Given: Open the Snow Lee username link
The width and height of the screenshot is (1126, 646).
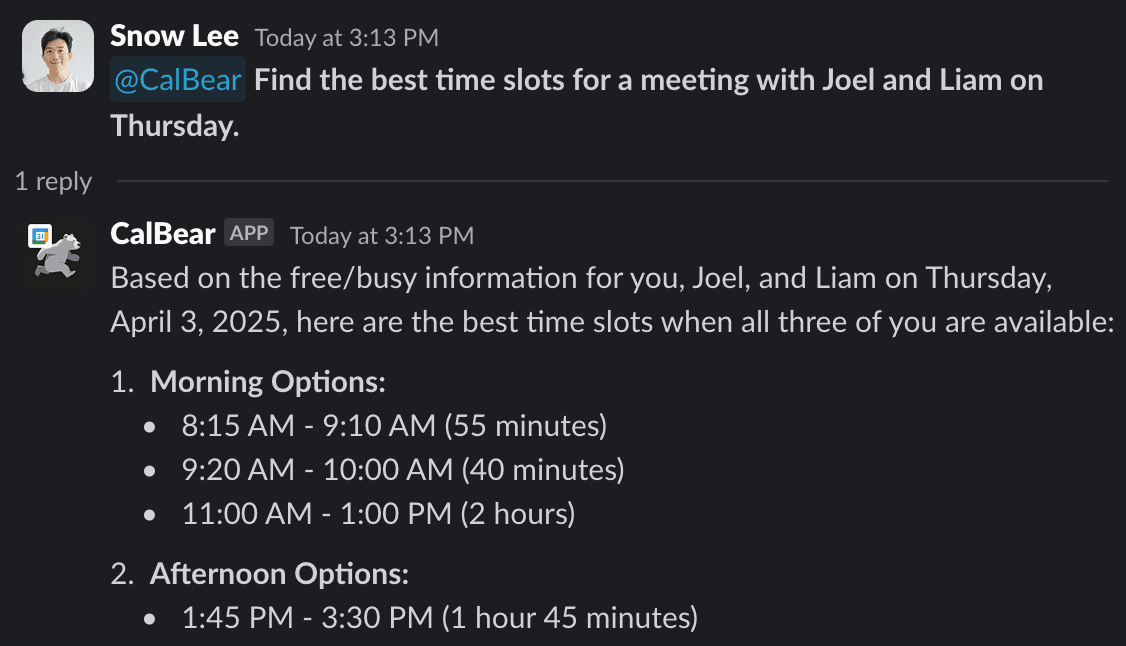Looking at the screenshot, I should pyautogui.click(x=174, y=37).
